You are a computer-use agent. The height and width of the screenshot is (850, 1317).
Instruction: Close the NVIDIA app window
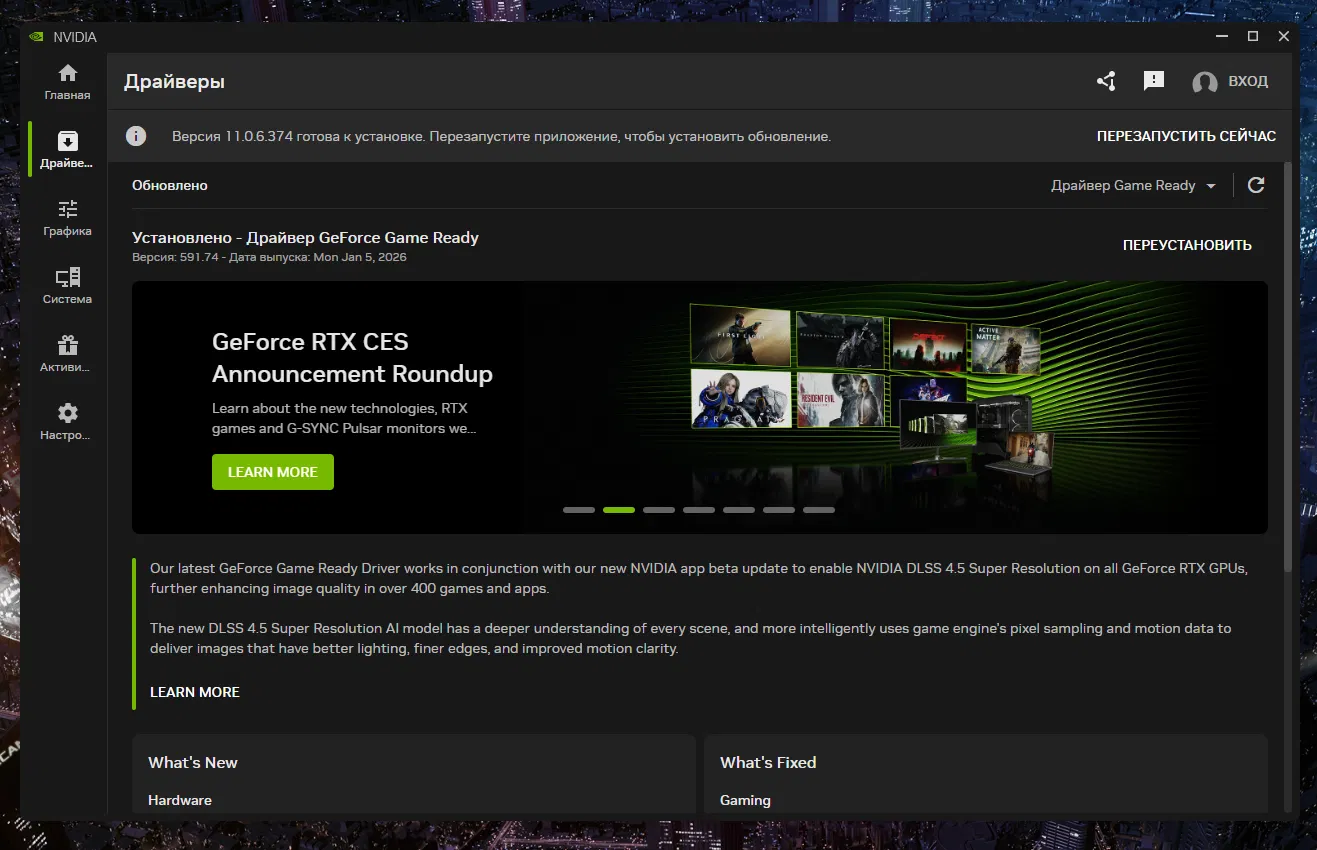click(1284, 37)
